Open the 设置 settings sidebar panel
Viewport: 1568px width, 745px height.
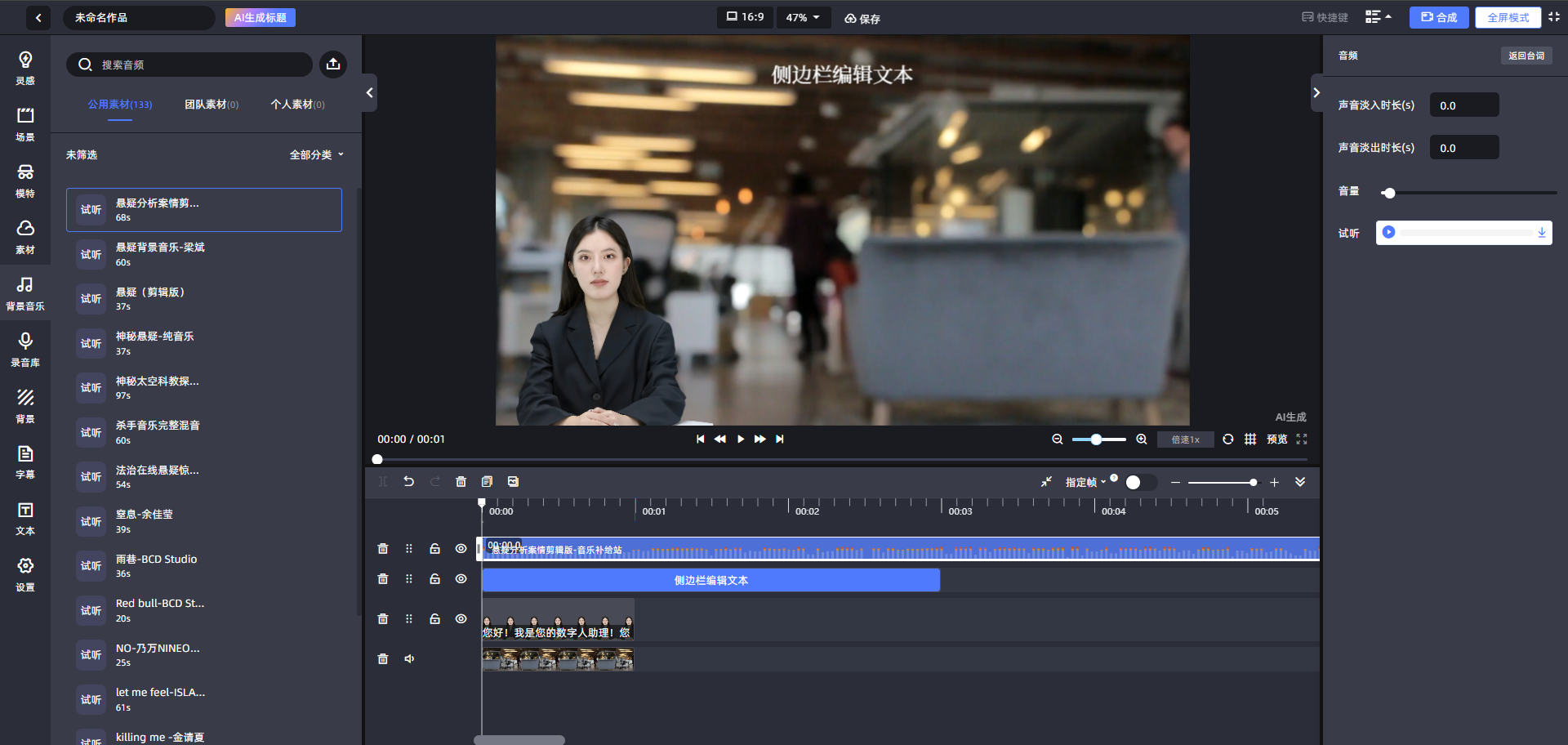click(25, 574)
